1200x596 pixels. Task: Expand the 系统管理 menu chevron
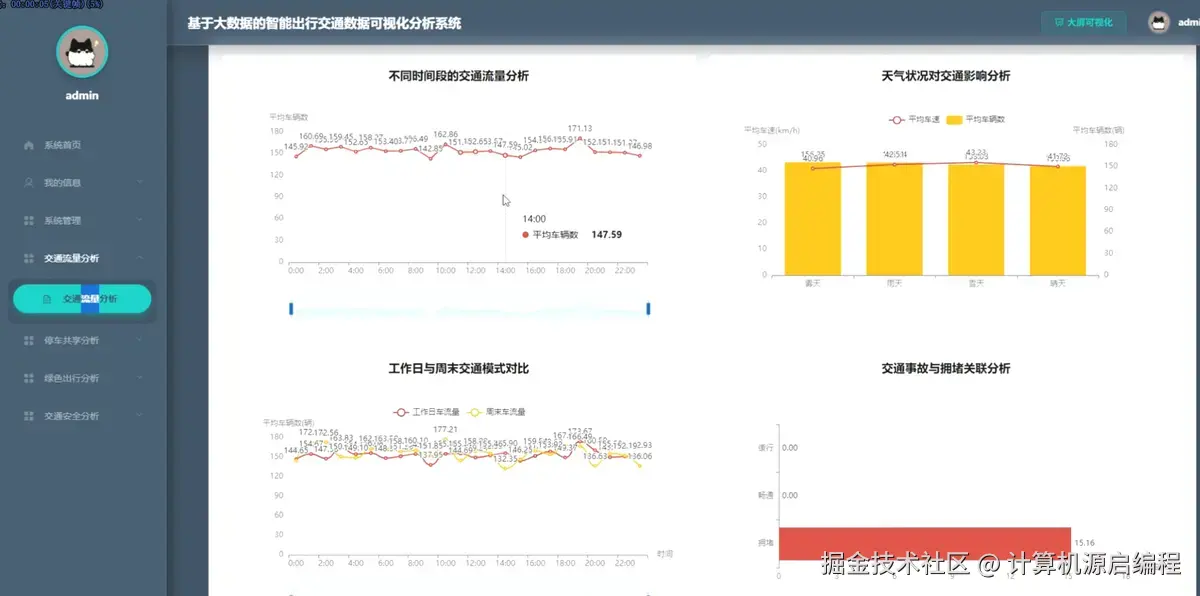pos(140,221)
